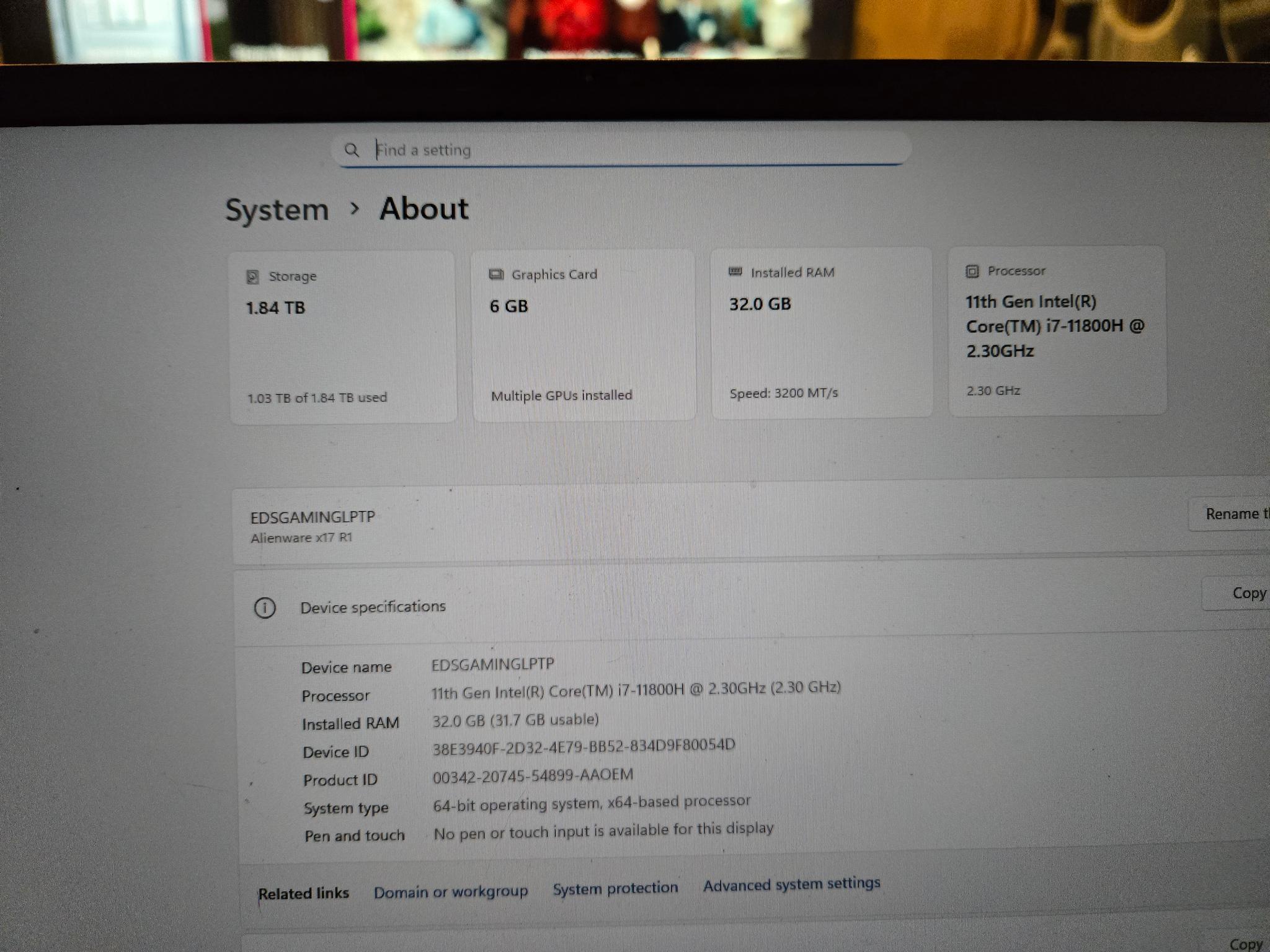This screenshot has width=1270, height=952.
Task: Click the About page title
Action: pos(424,208)
